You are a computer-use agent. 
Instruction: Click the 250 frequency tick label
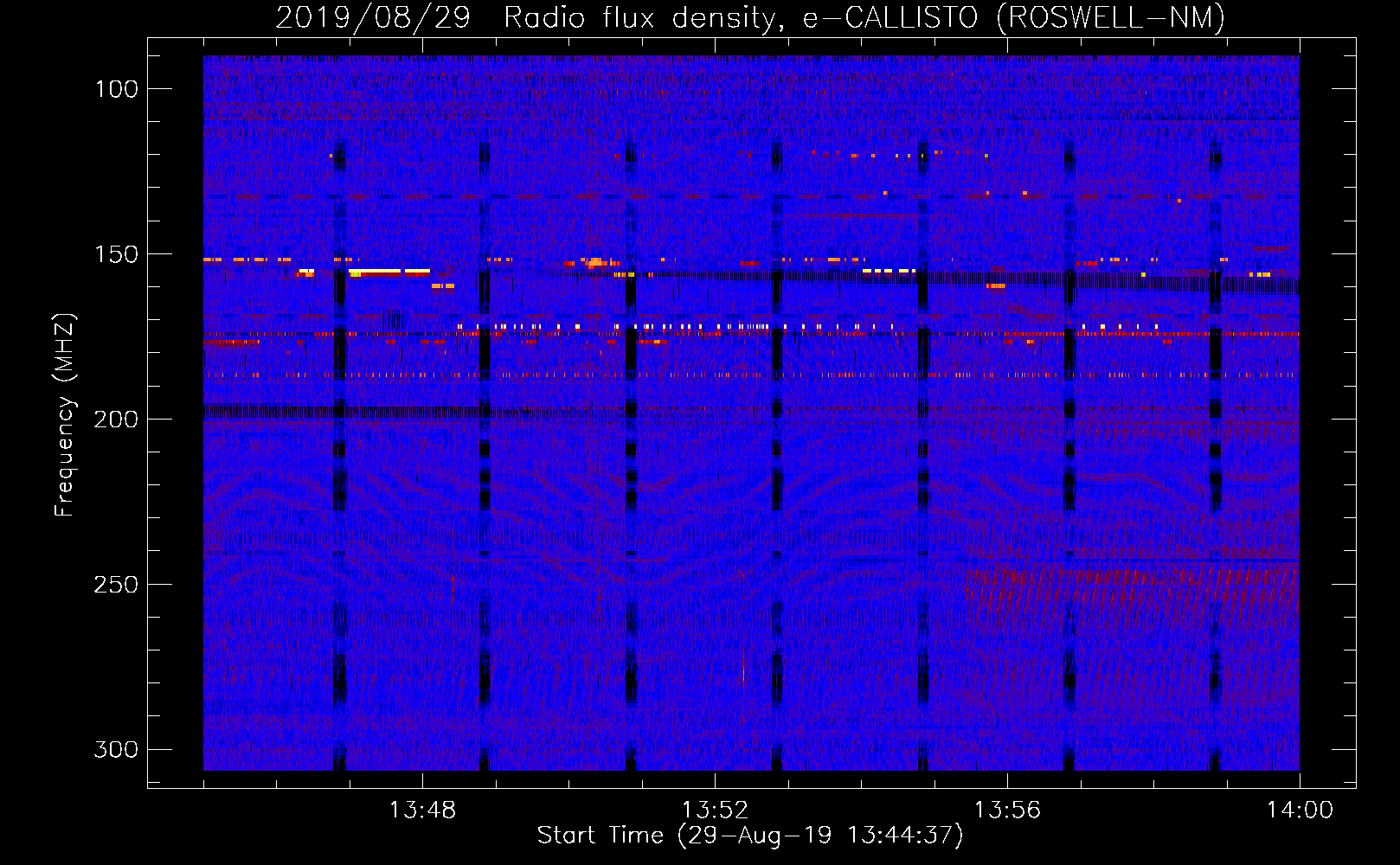117,585
